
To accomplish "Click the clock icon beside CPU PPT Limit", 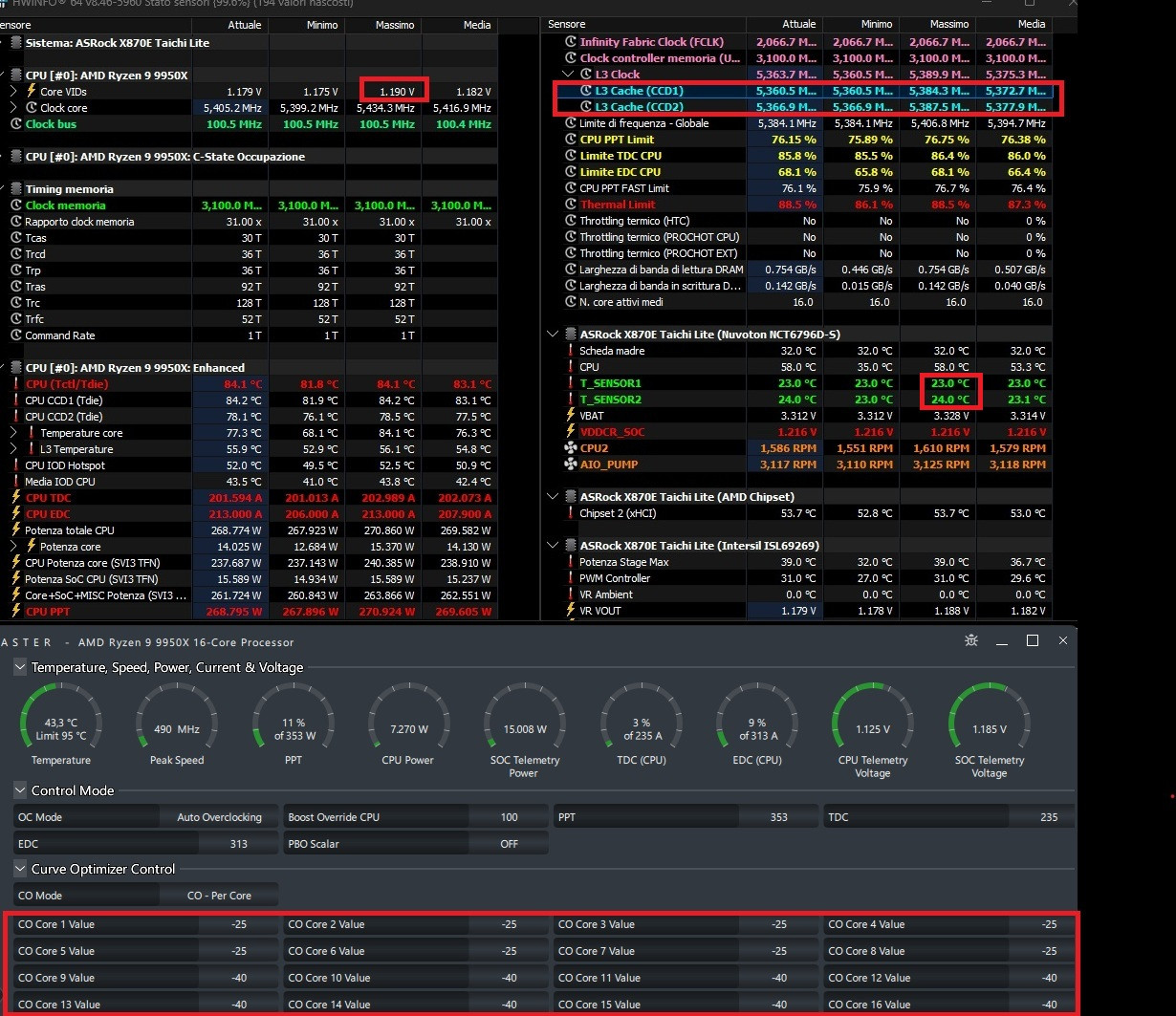I will 571,140.
